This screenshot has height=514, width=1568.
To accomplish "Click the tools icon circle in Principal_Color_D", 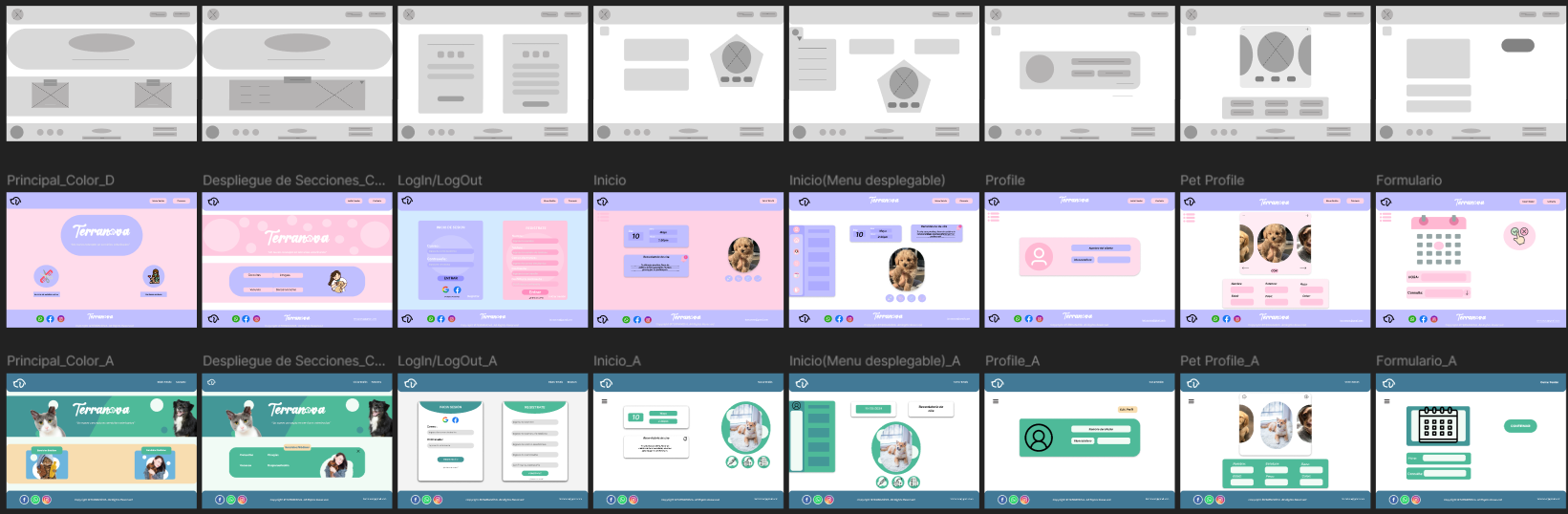I will click(x=47, y=276).
